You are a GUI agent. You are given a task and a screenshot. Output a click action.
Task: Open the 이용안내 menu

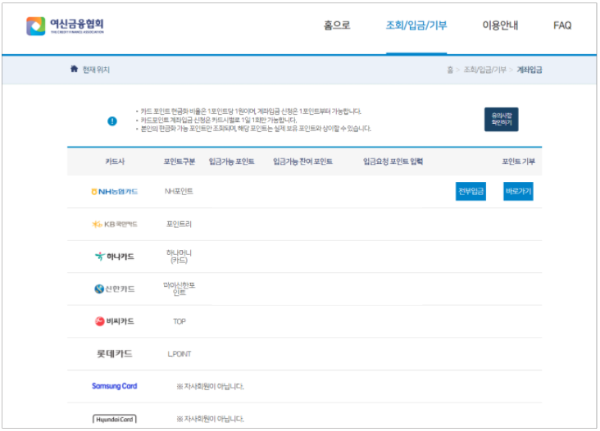[x=500, y=25]
